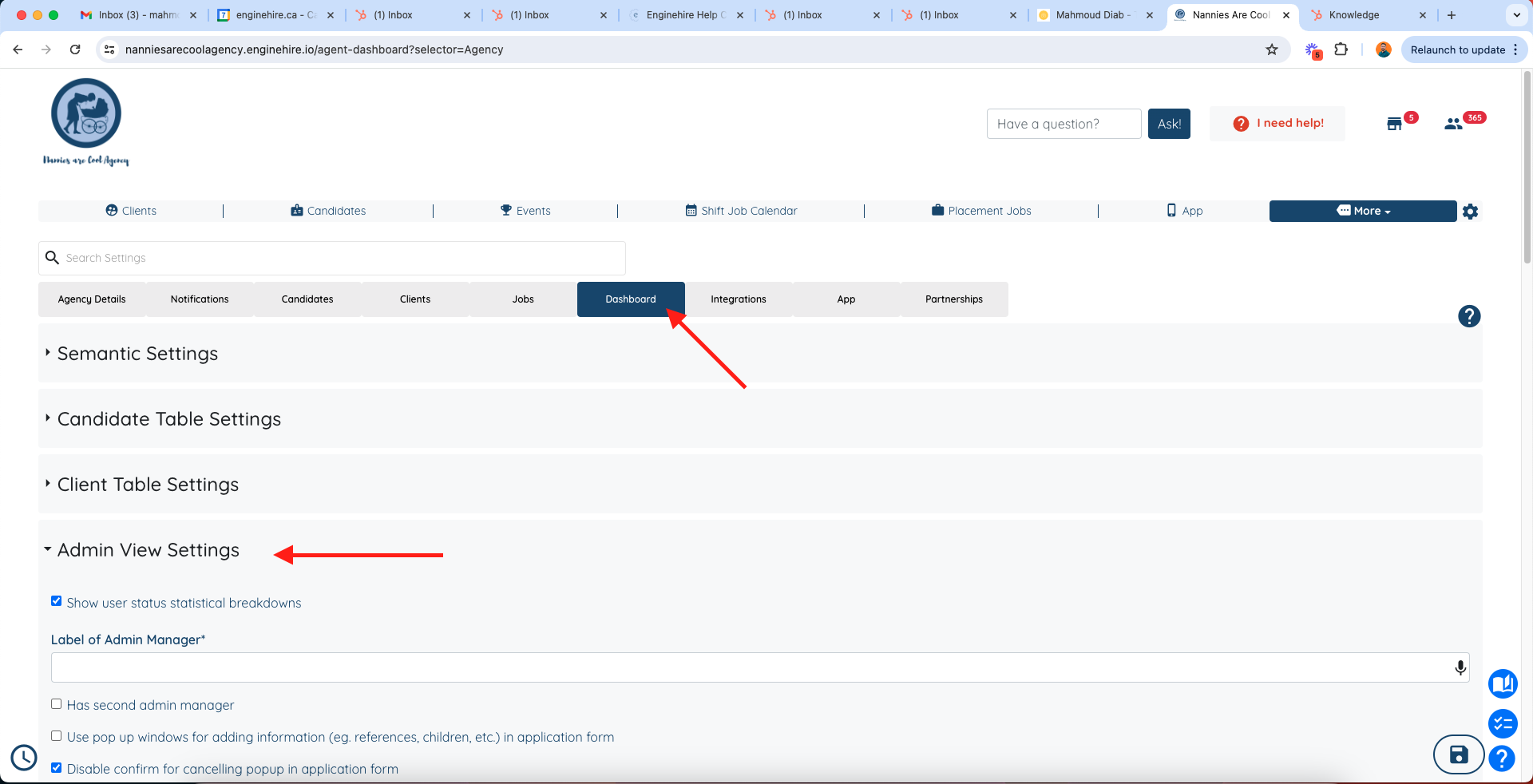Click the save floppy disk icon
The image size is (1533, 784).
point(1459,754)
